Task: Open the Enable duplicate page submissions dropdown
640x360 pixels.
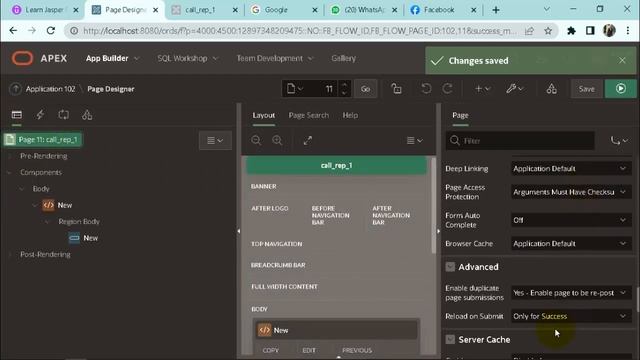Action: click(x=571, y=293)
